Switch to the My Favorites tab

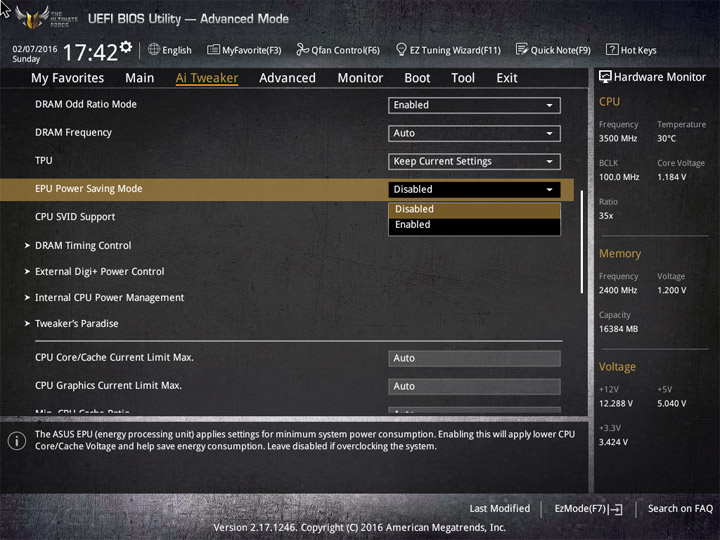(68, 78)
